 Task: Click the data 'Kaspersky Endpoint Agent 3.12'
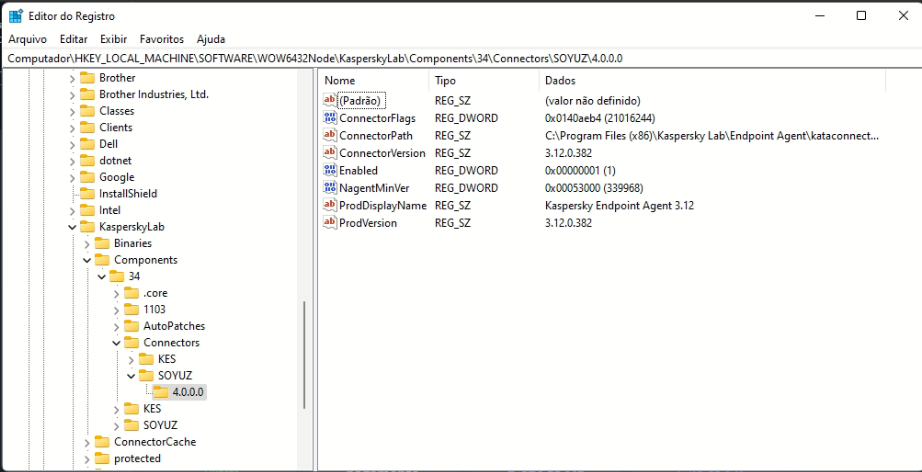(619, 206)
